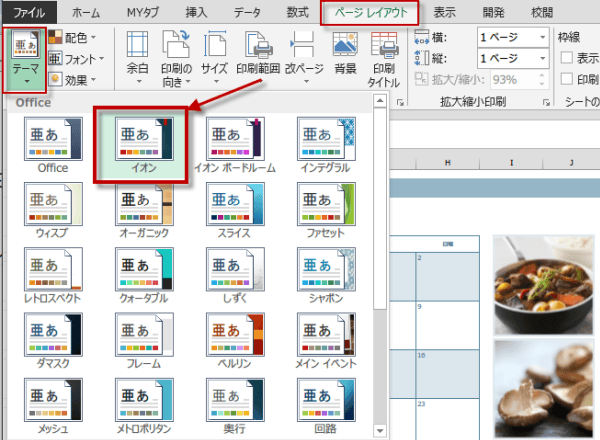Open the ページ設定 dialog launcher
This screenshot has width=600, height=440.
[x=400, y=102]
